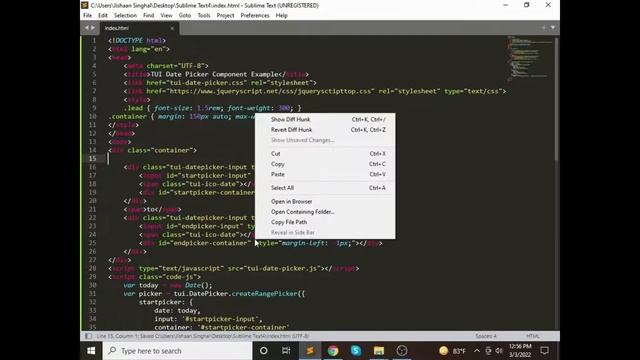Viewport: 640px width, 360px height.
Task: Select Paste in the context menu
Action: [325, 174]
